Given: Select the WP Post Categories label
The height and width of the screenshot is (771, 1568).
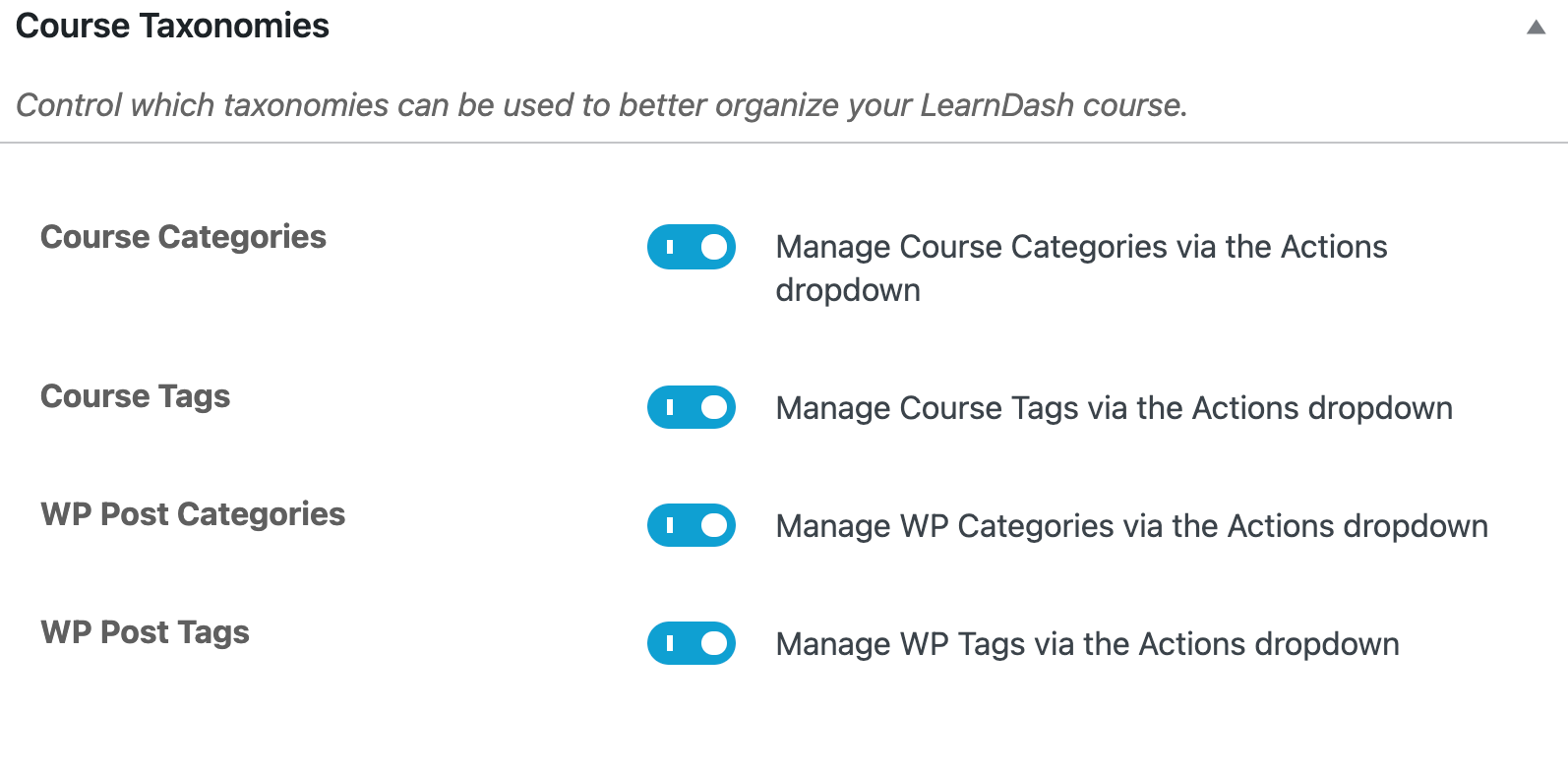Looking at the screenshot, I should (x=193, y=514).
